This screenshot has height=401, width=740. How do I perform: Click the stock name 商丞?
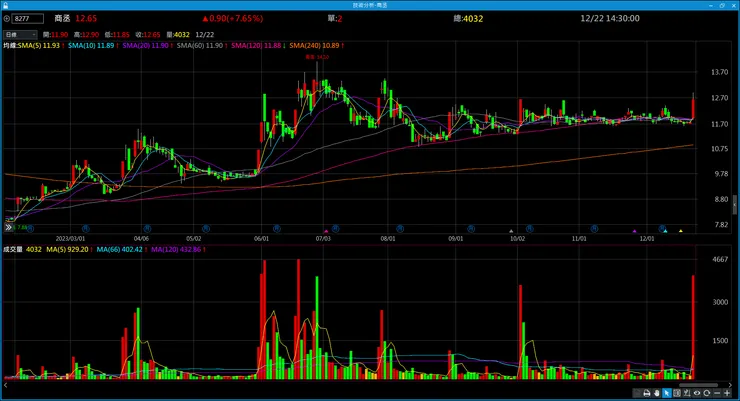tap(62, 18)
